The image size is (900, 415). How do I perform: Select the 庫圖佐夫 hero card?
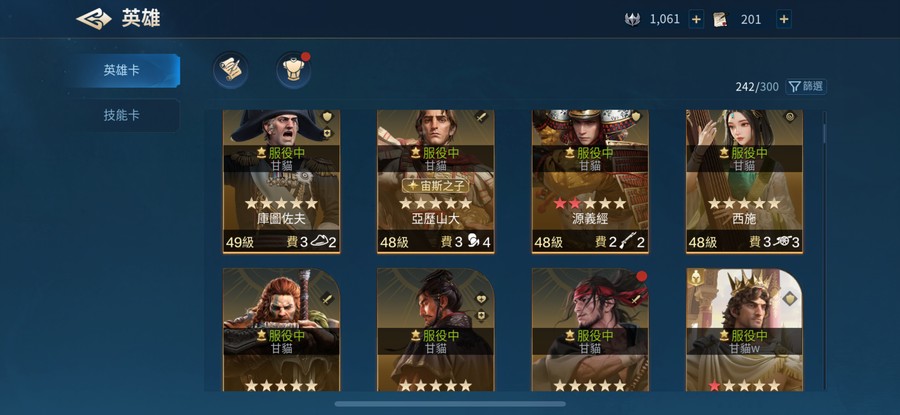[x=281, y=181]
